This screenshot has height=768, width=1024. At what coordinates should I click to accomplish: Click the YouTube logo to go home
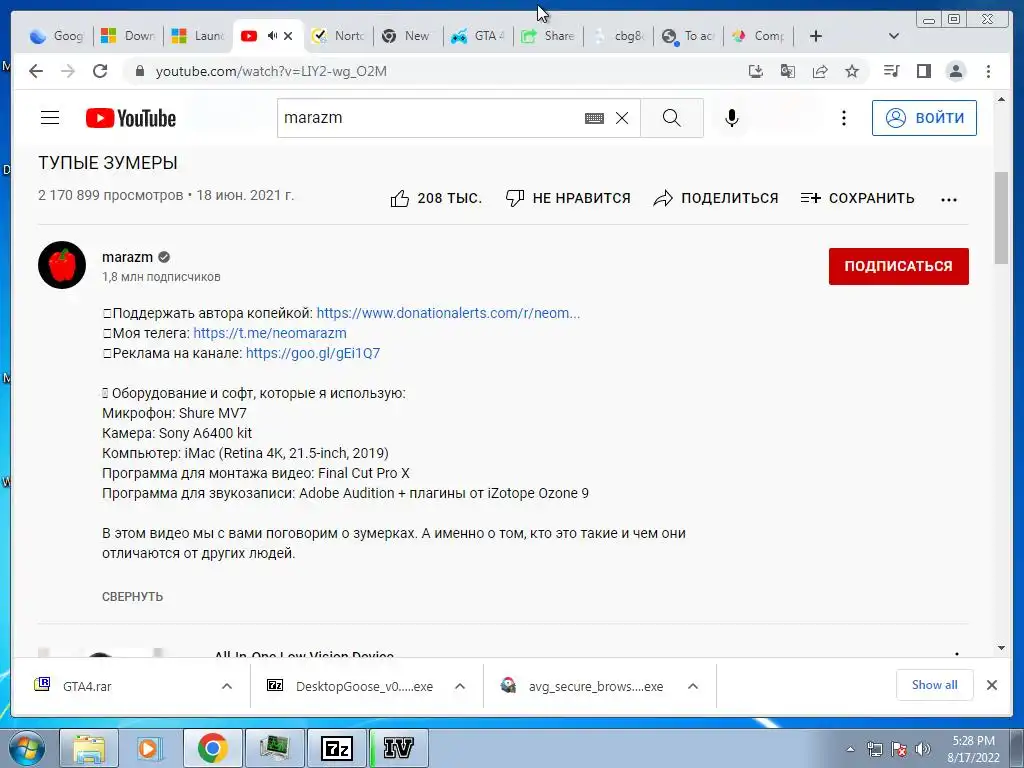tap(131, 118)
